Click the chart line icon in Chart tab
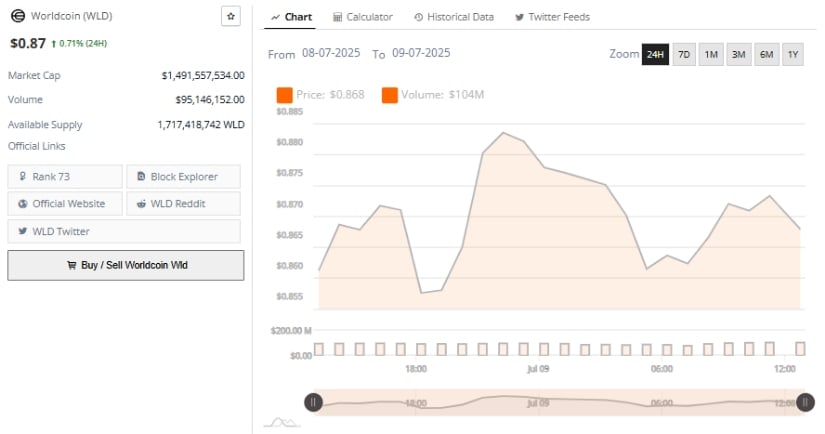Image resolution: width=825 pixels, height=434 pixels. coord(276,17)
